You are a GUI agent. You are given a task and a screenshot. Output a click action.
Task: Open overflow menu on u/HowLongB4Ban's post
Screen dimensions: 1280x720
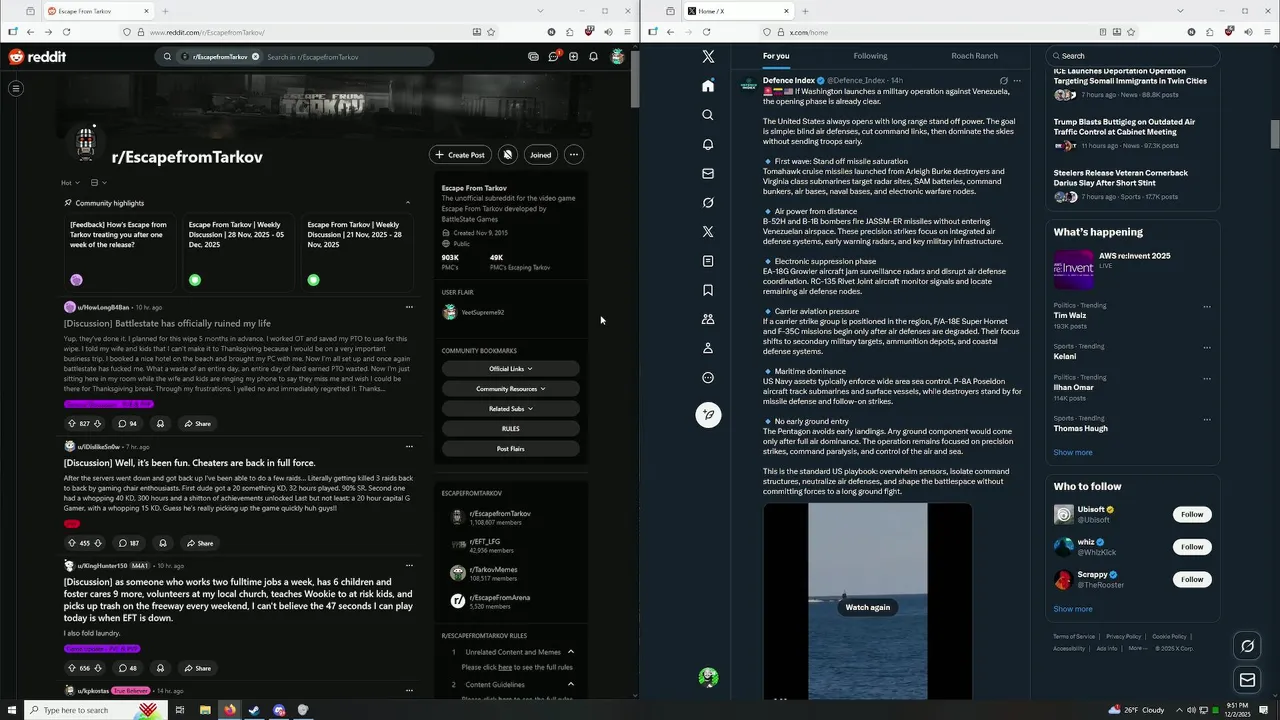(409, 307)
